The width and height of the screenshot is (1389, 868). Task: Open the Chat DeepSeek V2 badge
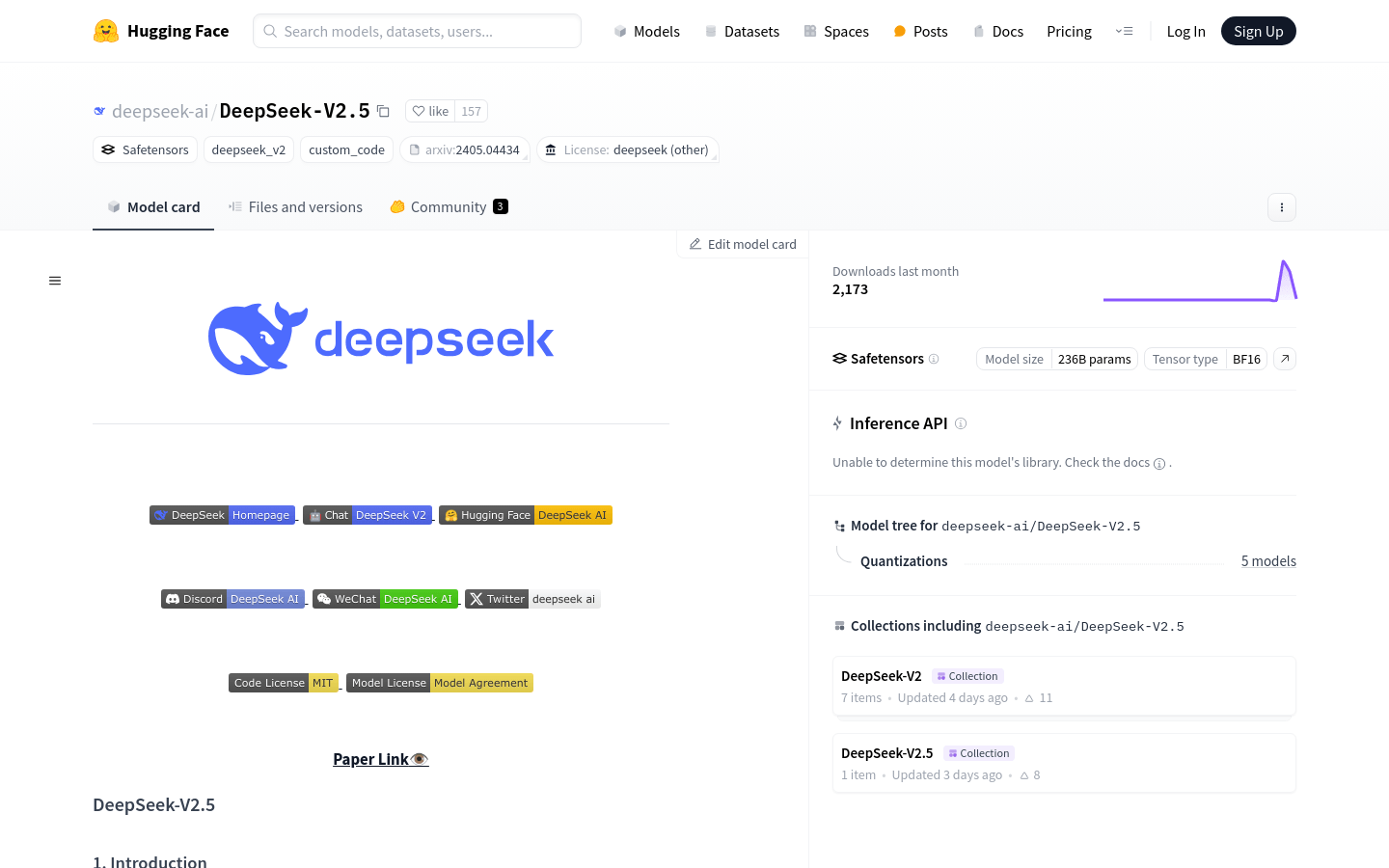point(368,515)
